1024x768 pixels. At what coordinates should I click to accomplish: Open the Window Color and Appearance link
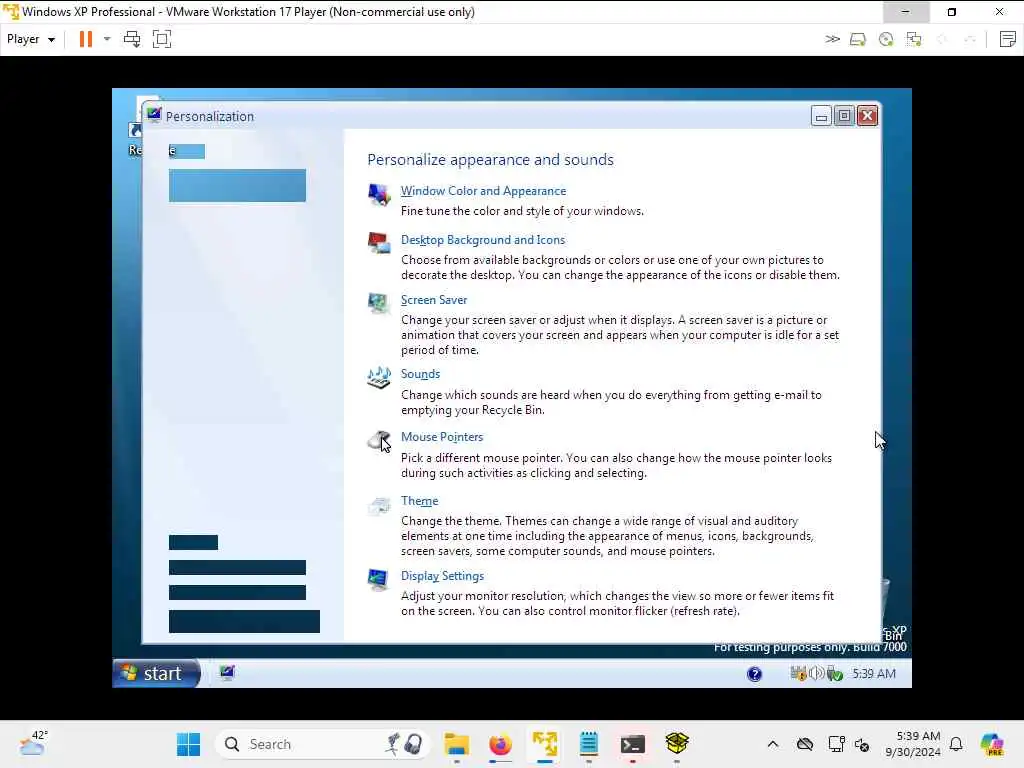[483, 191]
